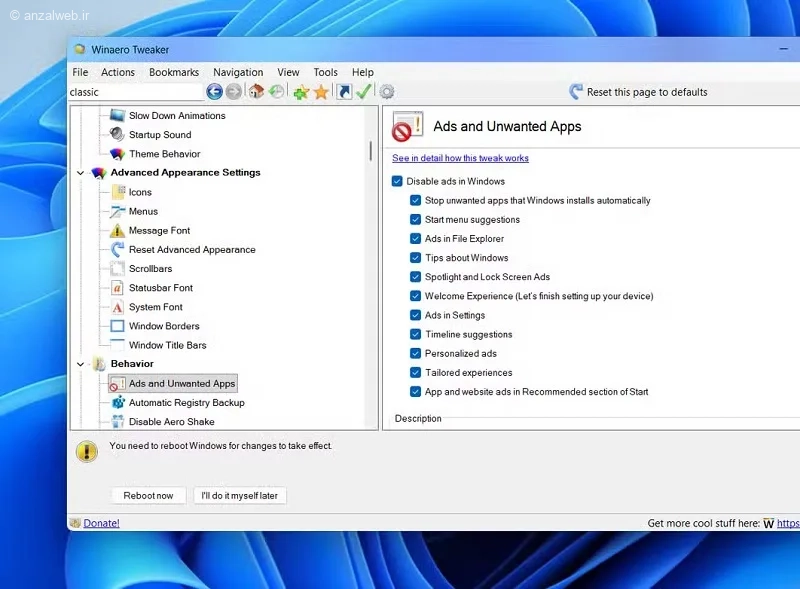Toggle Stop unwanted apps Windows installs automatically
The image size is (800, 589).
415,200
